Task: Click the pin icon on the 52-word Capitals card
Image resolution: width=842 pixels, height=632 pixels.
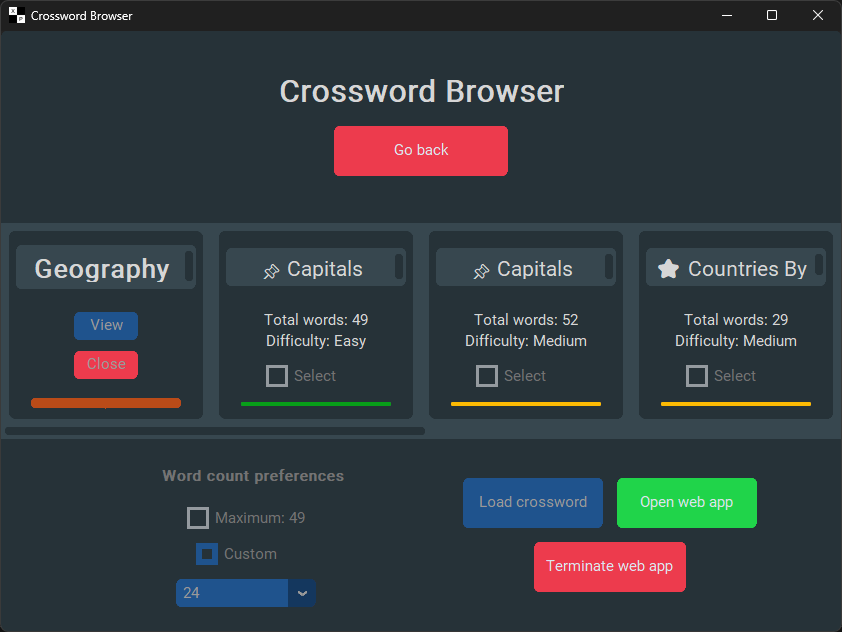Action: tap(481, 271)
